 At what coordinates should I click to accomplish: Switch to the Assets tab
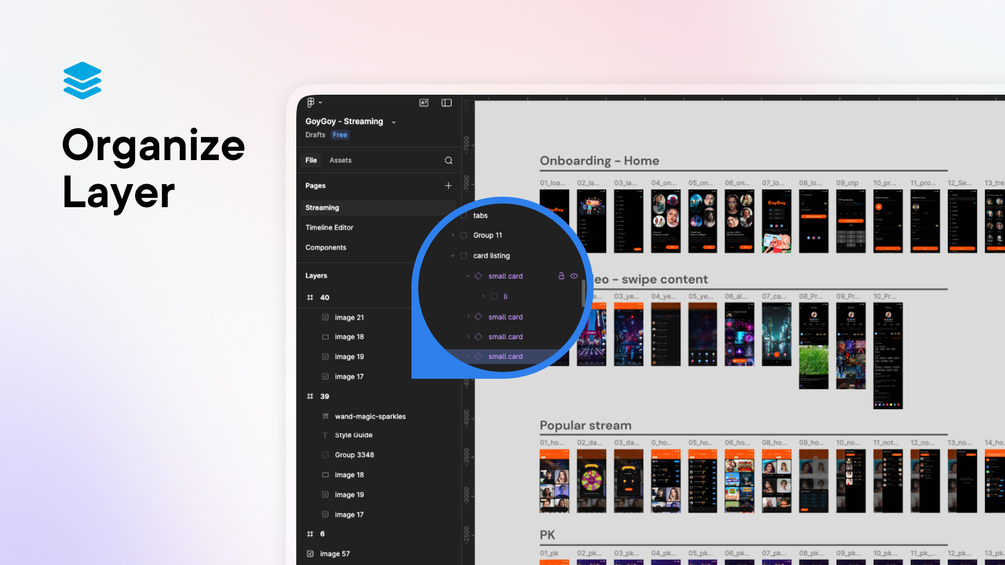(340, 160)
